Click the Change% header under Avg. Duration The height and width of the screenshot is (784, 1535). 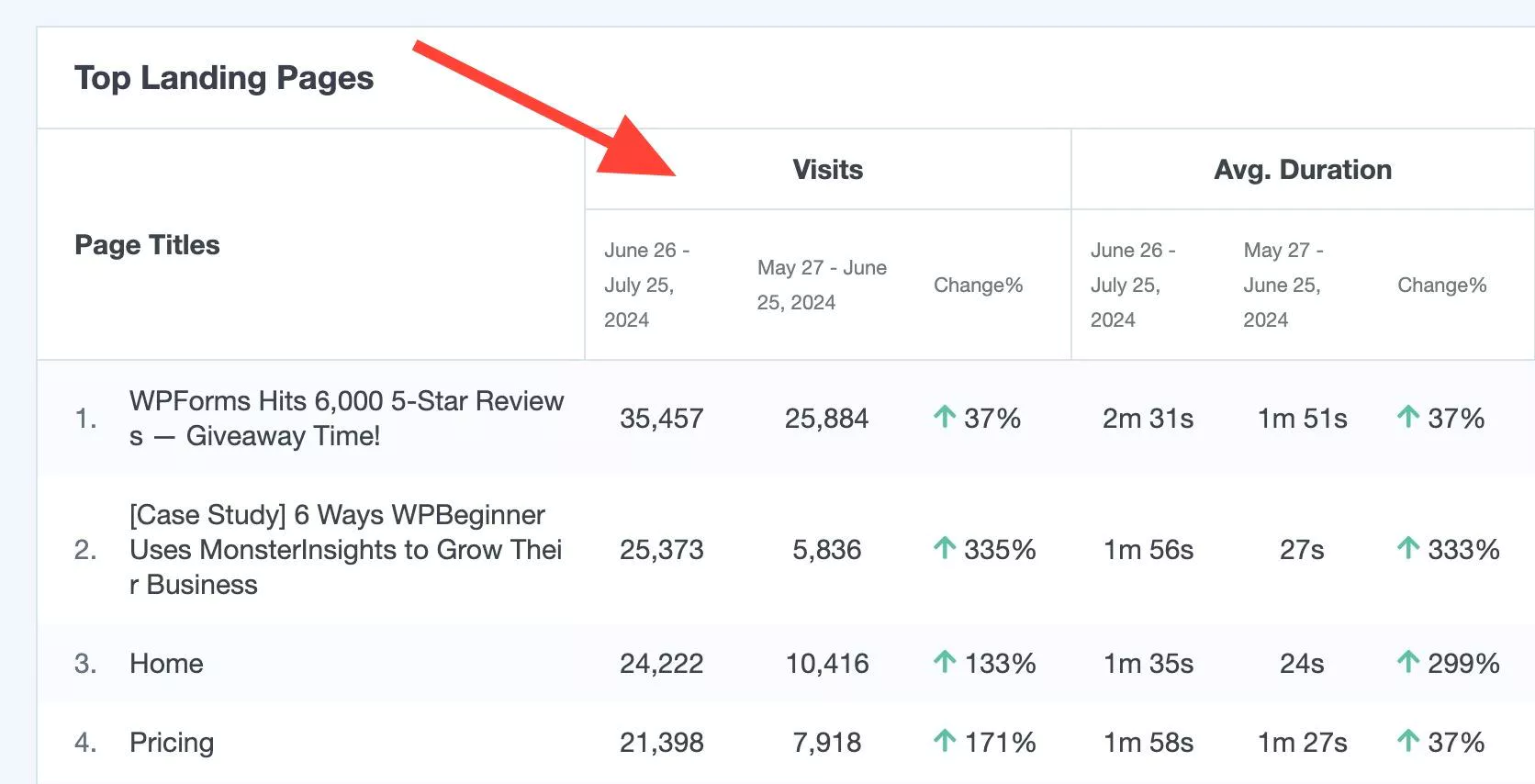click(x=1441, y=286)
